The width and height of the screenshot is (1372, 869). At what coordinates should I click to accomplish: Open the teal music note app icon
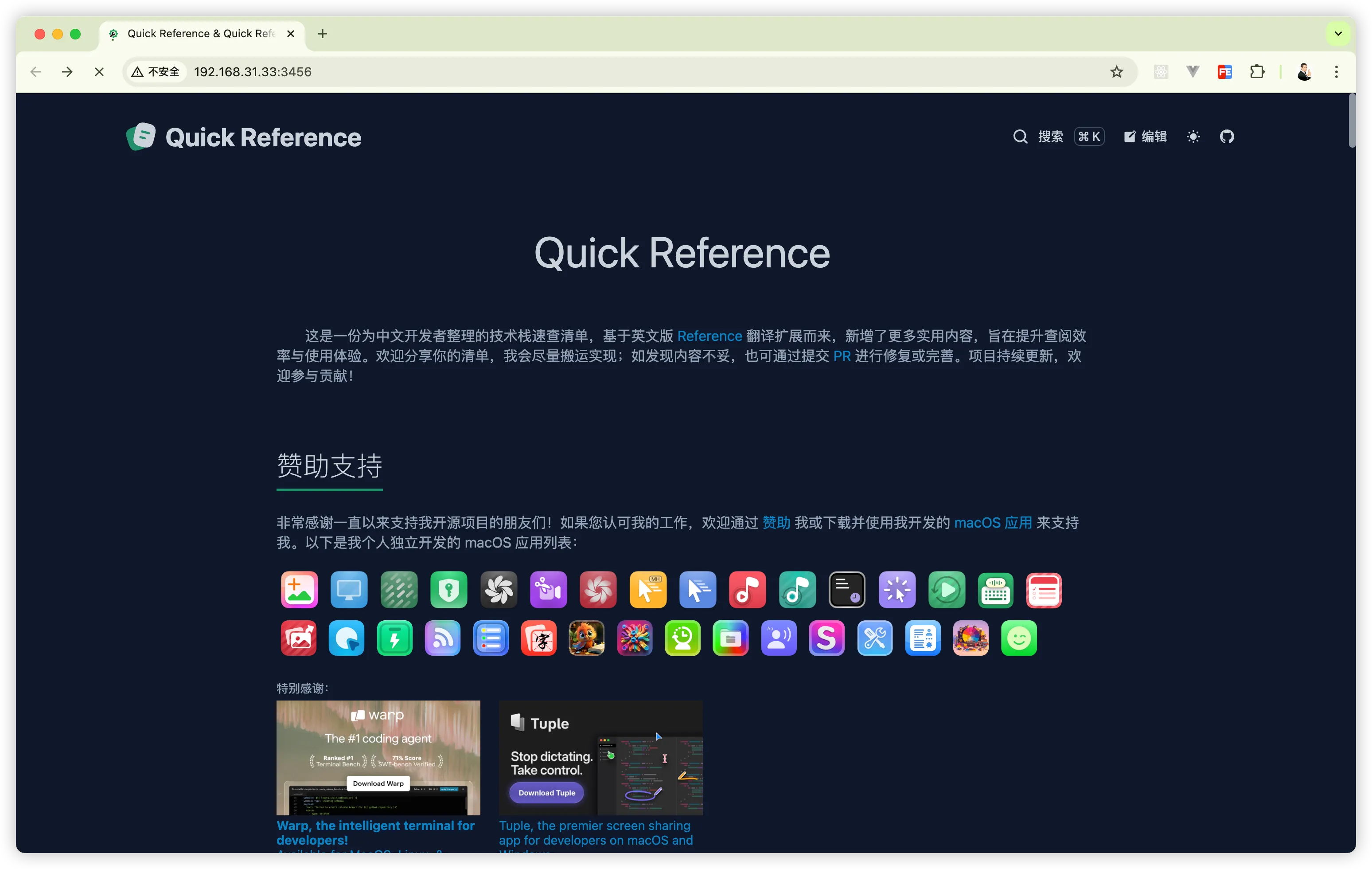798,590
